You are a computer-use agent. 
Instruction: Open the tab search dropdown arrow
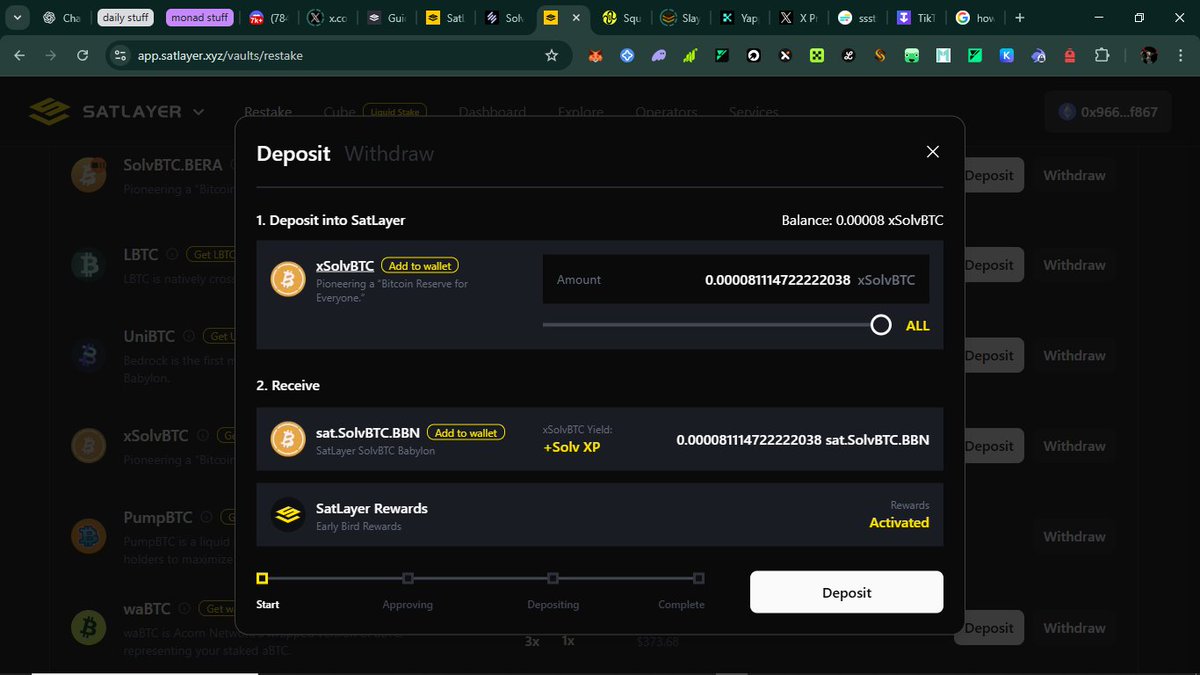pos(18,17)
